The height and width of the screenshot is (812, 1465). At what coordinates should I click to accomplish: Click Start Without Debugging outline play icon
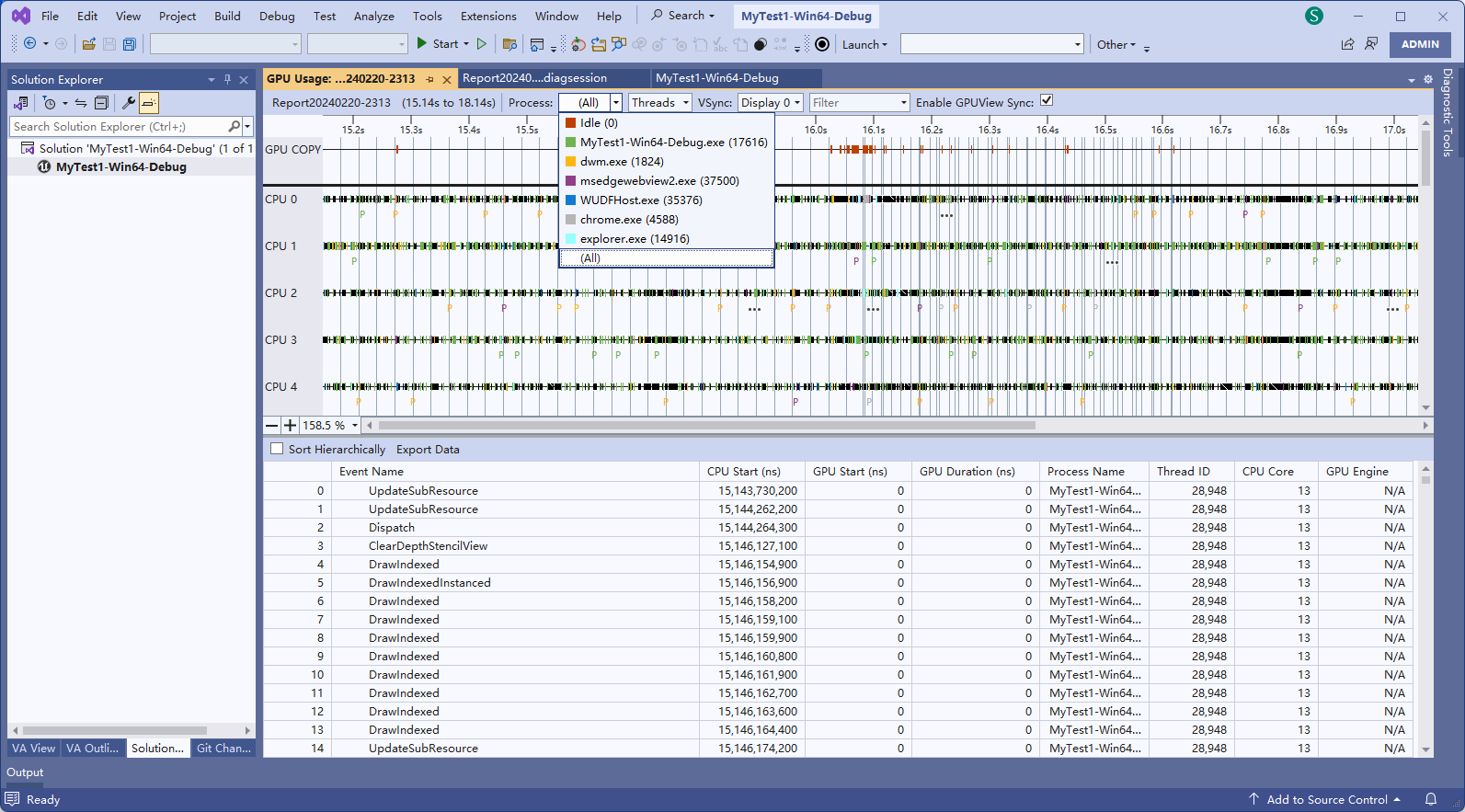tap(481, 43)
